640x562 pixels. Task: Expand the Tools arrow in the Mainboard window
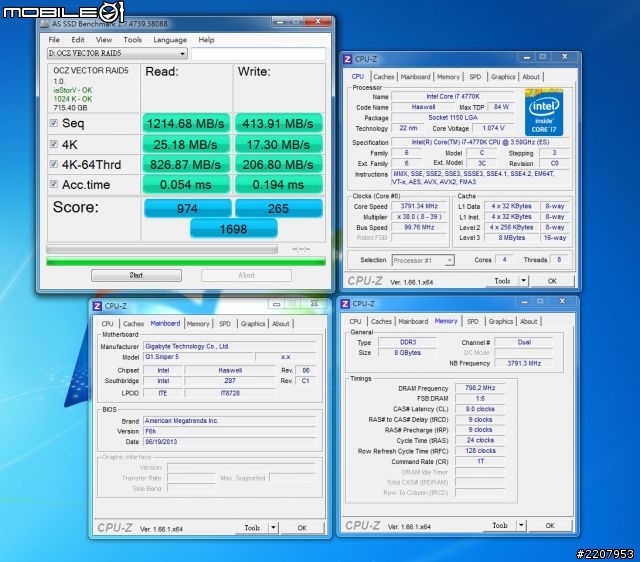click(273, 528)
